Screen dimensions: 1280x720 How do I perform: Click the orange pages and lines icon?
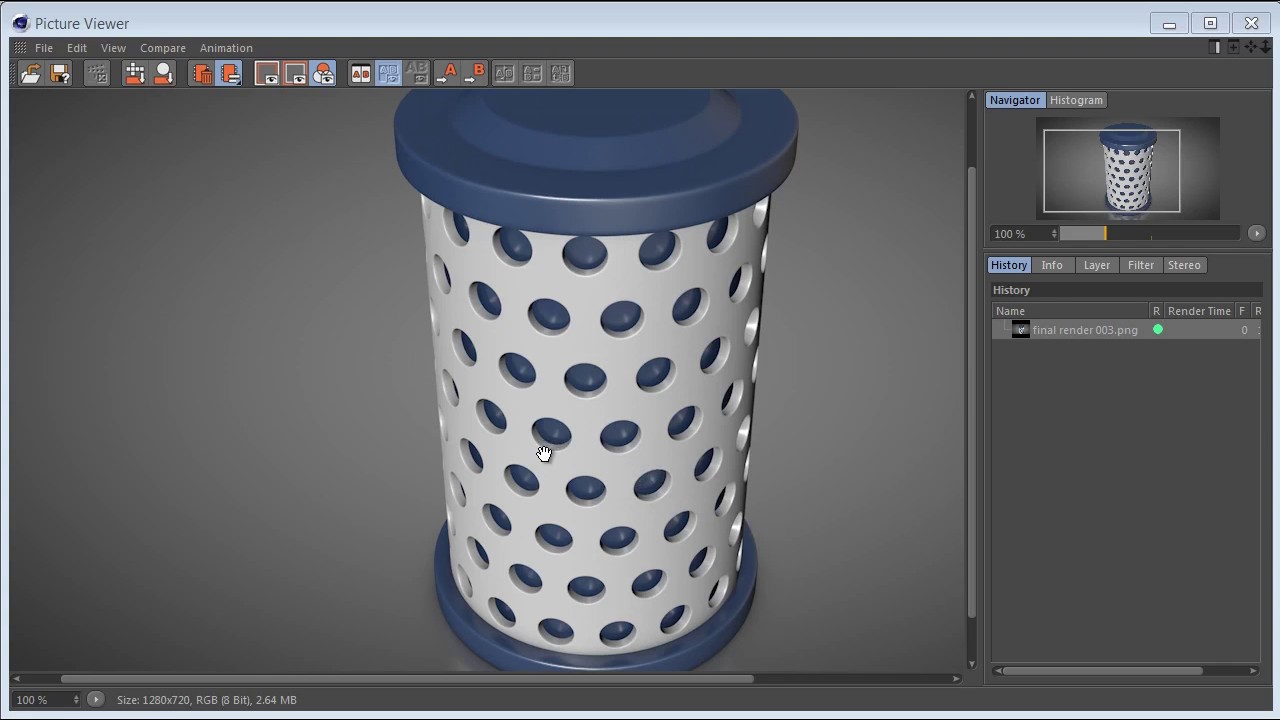[230, 73]
